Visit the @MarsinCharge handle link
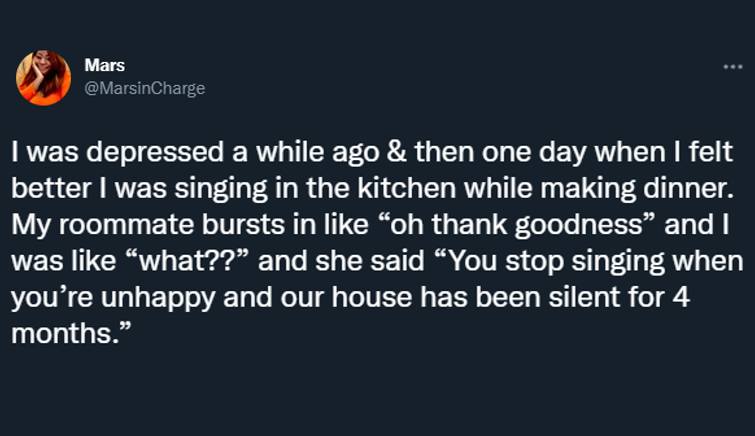This screenshot has height=436, width=755. 144,88
